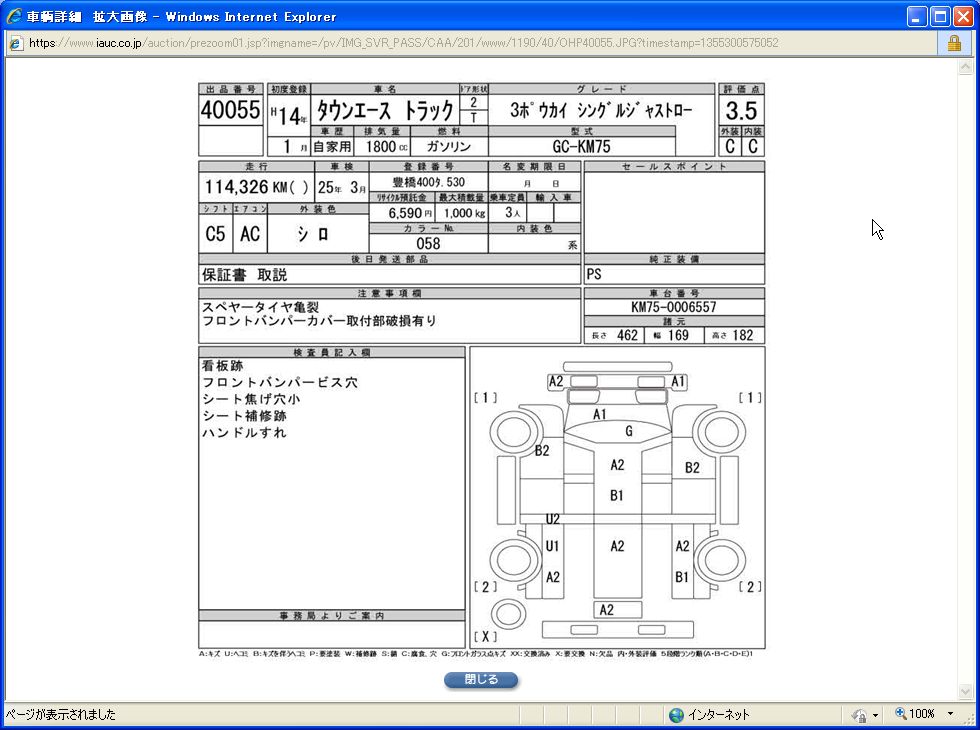Minimize the Internet Explorer window

917,16
